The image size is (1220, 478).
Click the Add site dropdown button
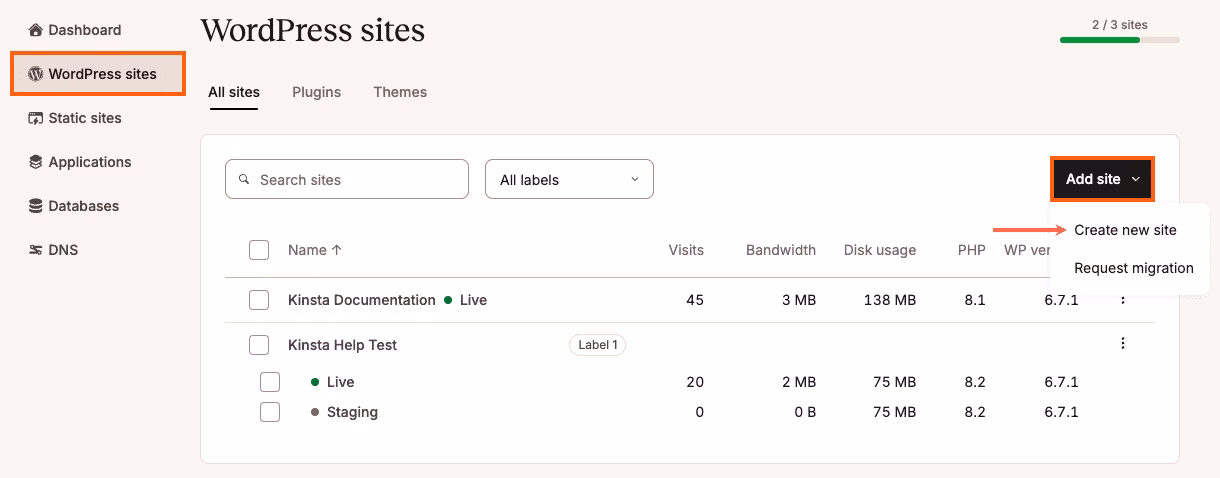point(1102,179)
